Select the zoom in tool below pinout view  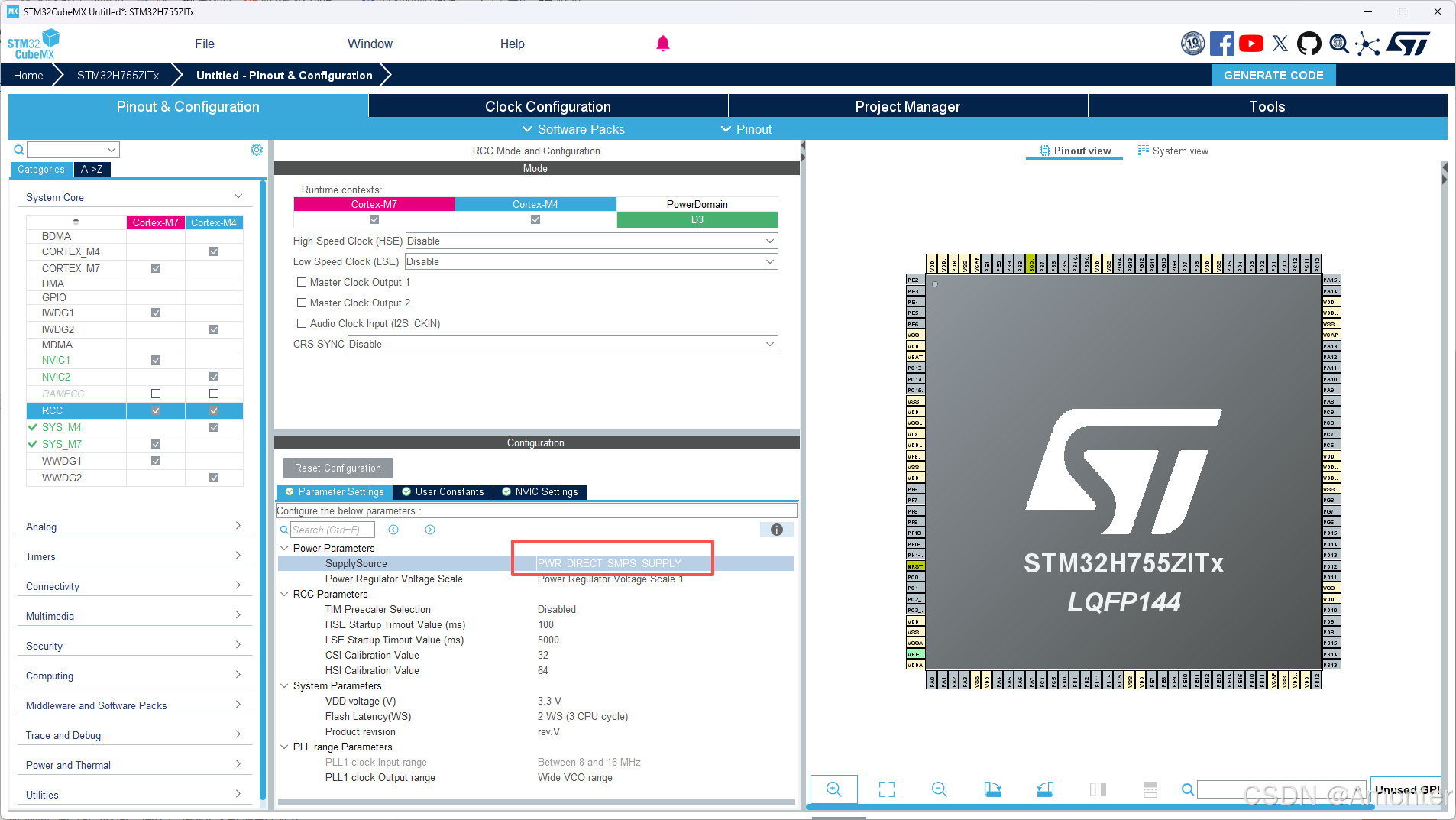click(x=834, y=789)
